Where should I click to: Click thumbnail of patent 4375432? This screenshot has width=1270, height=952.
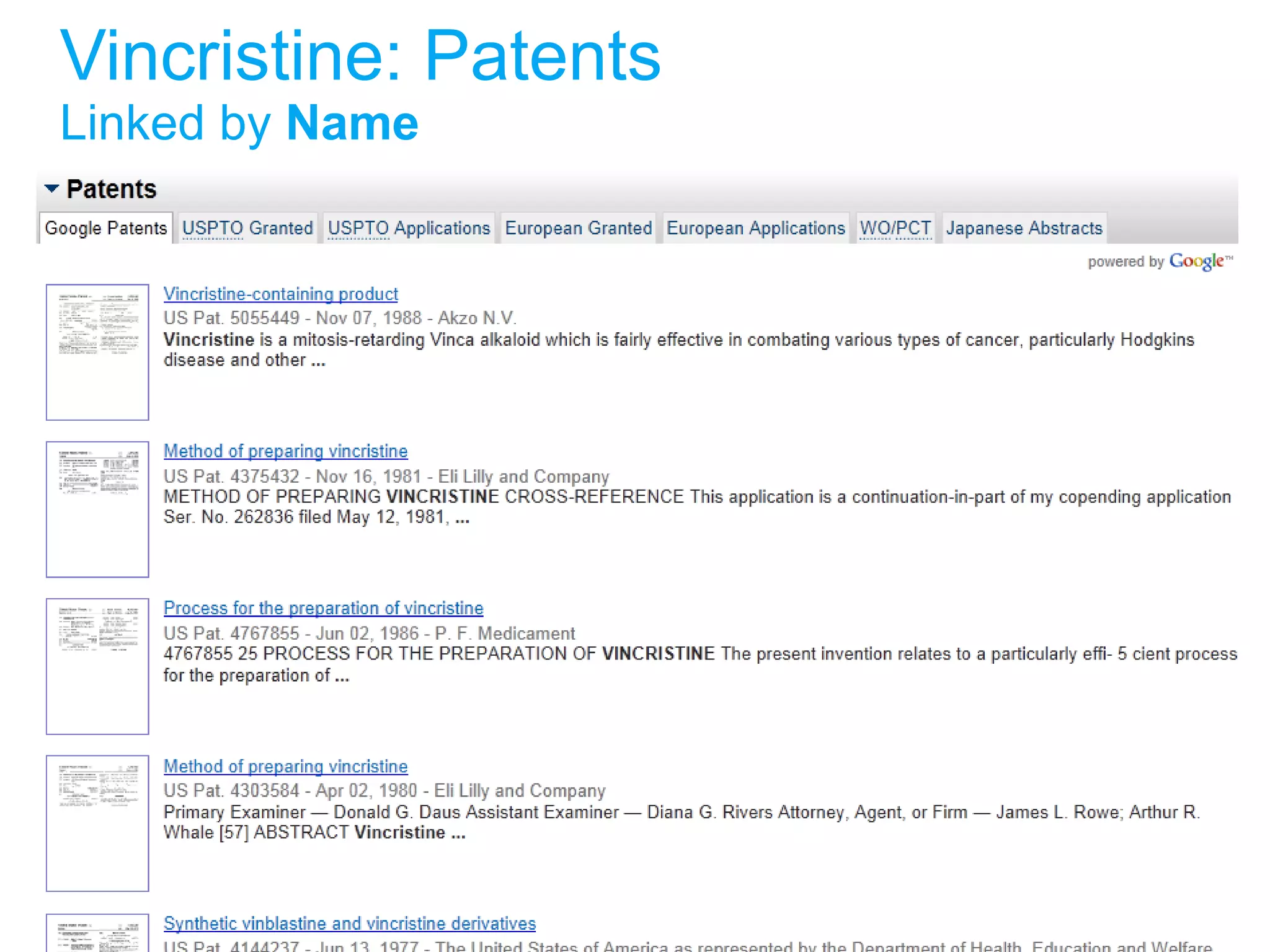pos(97,509)
